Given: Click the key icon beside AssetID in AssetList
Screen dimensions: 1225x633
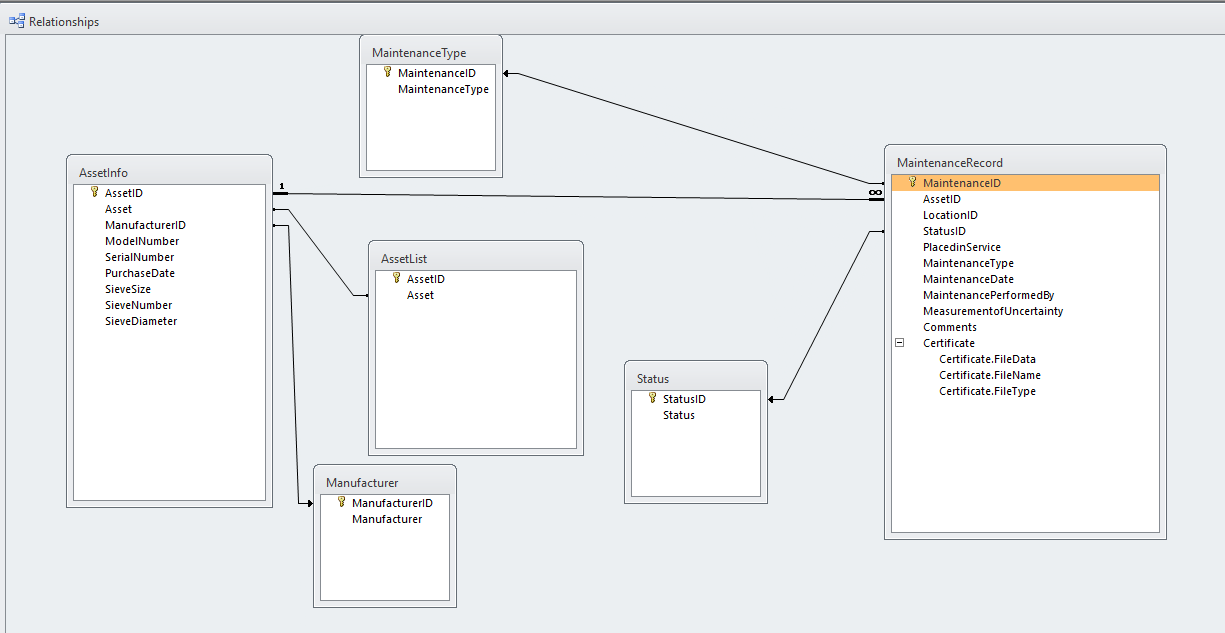Looking at the screenshot, I should pyautogui.click(x=396, y=278).
